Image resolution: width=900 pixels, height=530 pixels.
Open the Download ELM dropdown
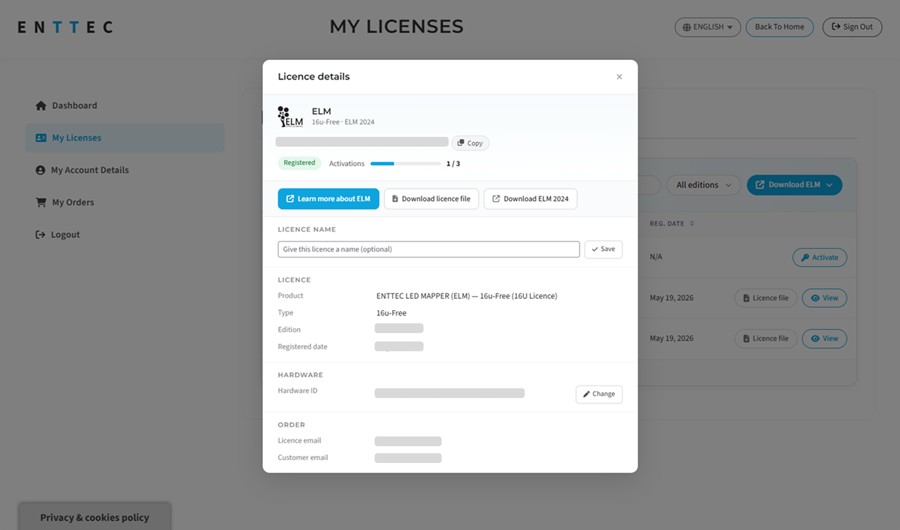(x=794, y=185)
